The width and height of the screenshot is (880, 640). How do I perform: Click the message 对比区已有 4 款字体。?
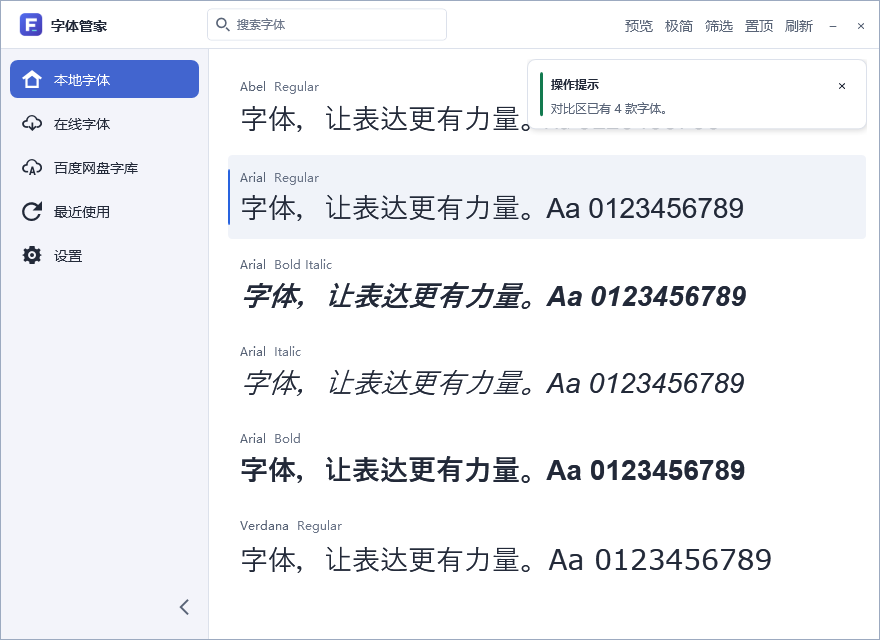[609, 109]
